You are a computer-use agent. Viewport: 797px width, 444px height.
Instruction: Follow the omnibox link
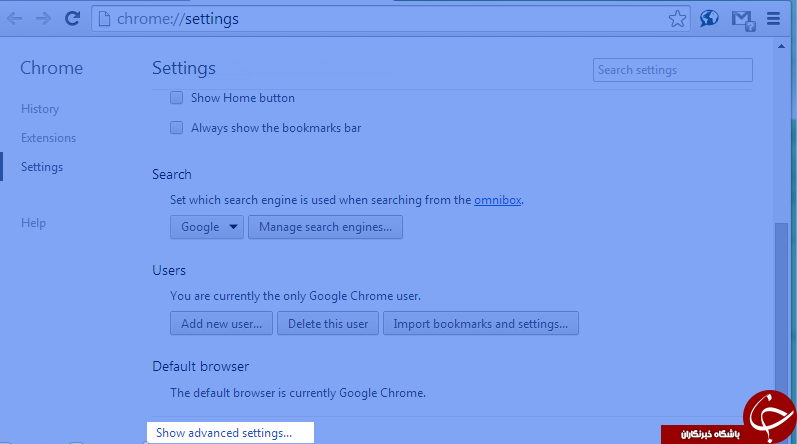coord(498,200)
